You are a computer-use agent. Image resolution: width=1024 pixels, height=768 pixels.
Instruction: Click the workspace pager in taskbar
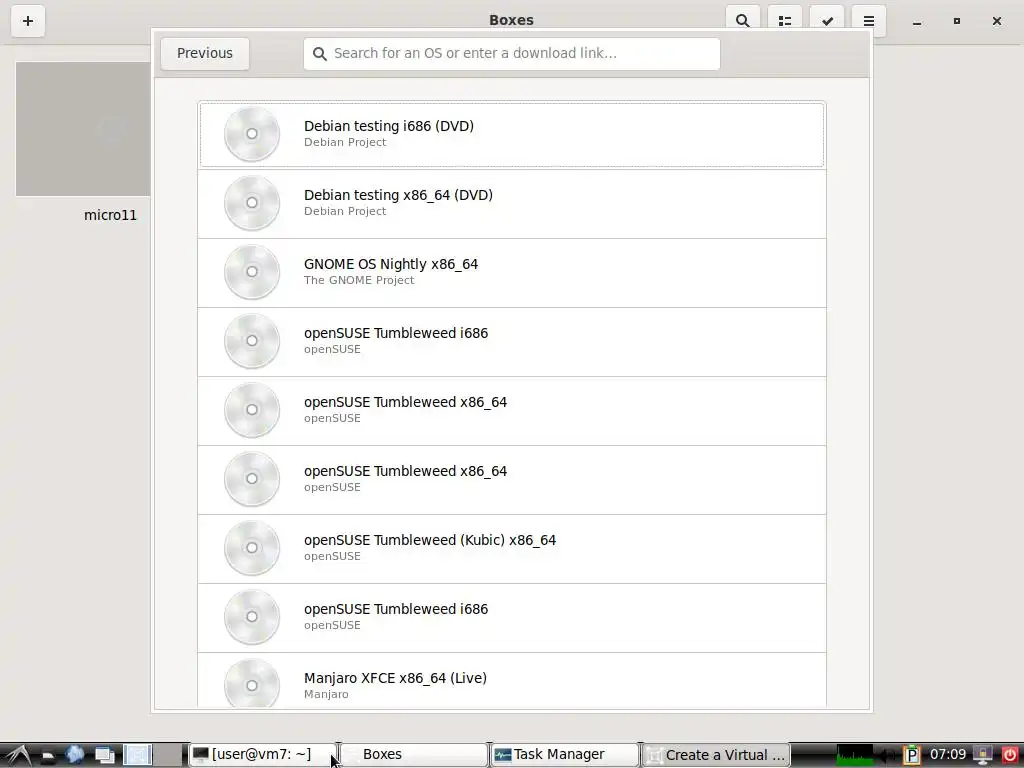[x=153, y=755]
